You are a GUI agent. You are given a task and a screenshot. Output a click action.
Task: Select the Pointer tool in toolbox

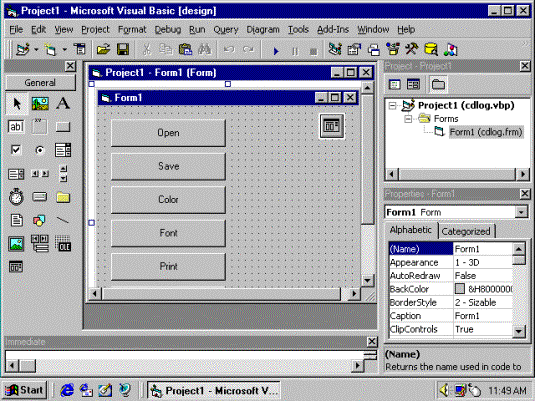click(x=16, y=103)
